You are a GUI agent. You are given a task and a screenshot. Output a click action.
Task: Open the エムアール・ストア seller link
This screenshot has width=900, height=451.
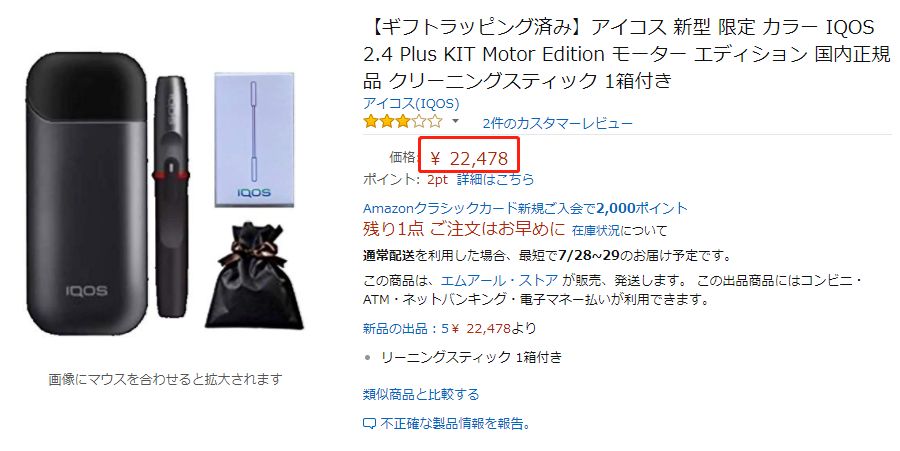pos(499,281)
